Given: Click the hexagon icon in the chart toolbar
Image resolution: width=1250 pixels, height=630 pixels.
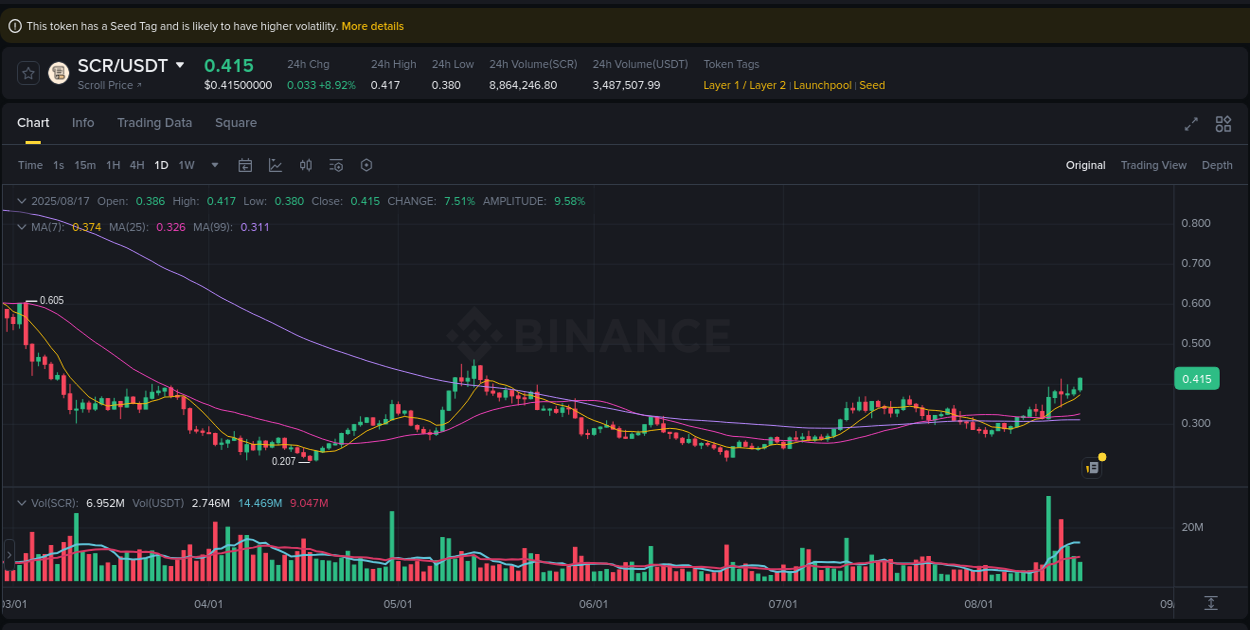Looking at the screenshot, I should coord(366,165).
